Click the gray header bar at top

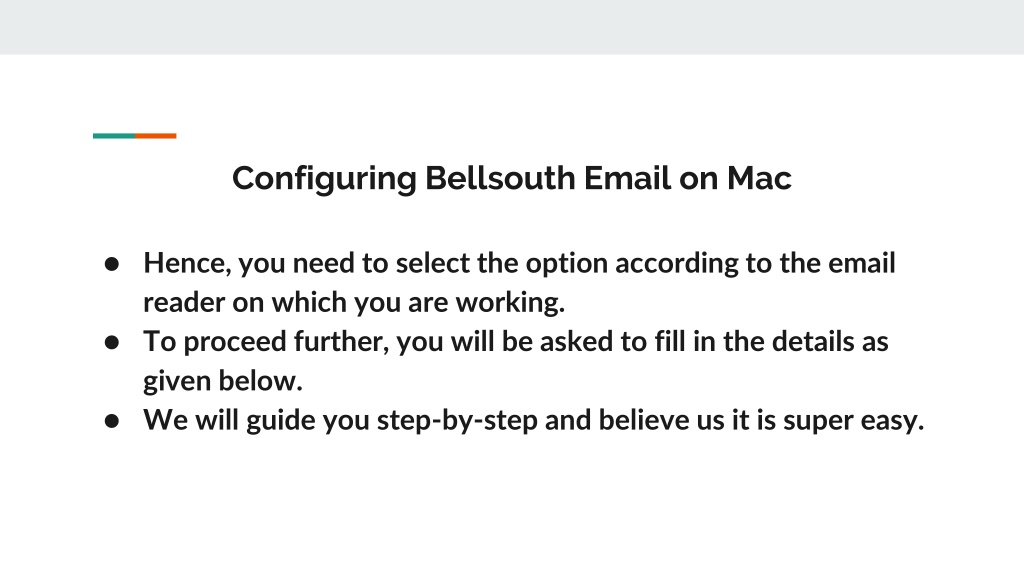click(512, 27)
